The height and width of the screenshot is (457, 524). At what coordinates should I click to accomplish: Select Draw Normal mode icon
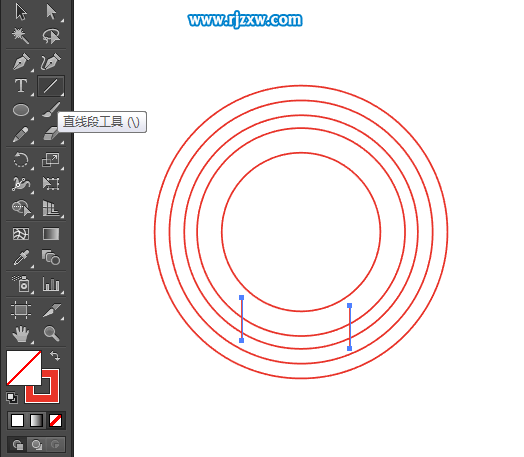tap(17, 445)
